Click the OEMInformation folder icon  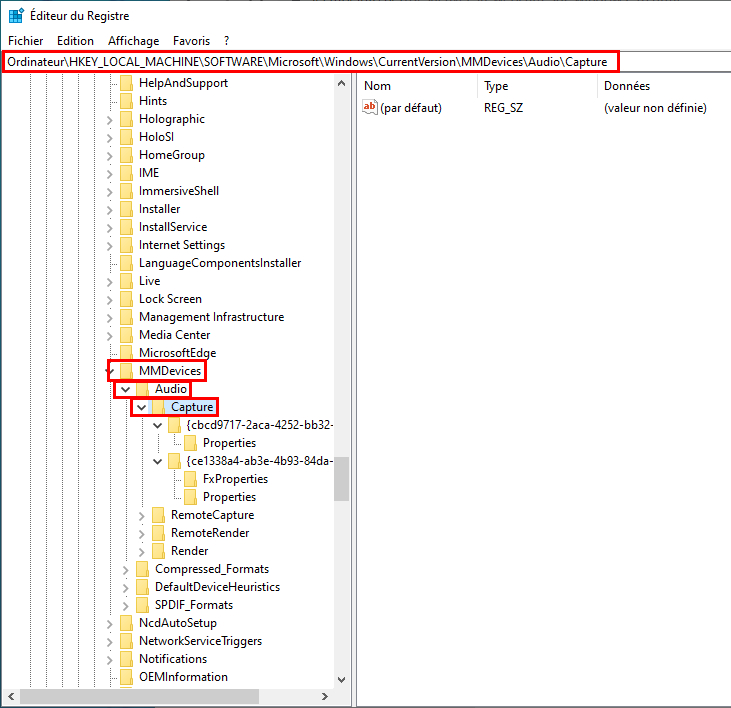pos(126,677)
